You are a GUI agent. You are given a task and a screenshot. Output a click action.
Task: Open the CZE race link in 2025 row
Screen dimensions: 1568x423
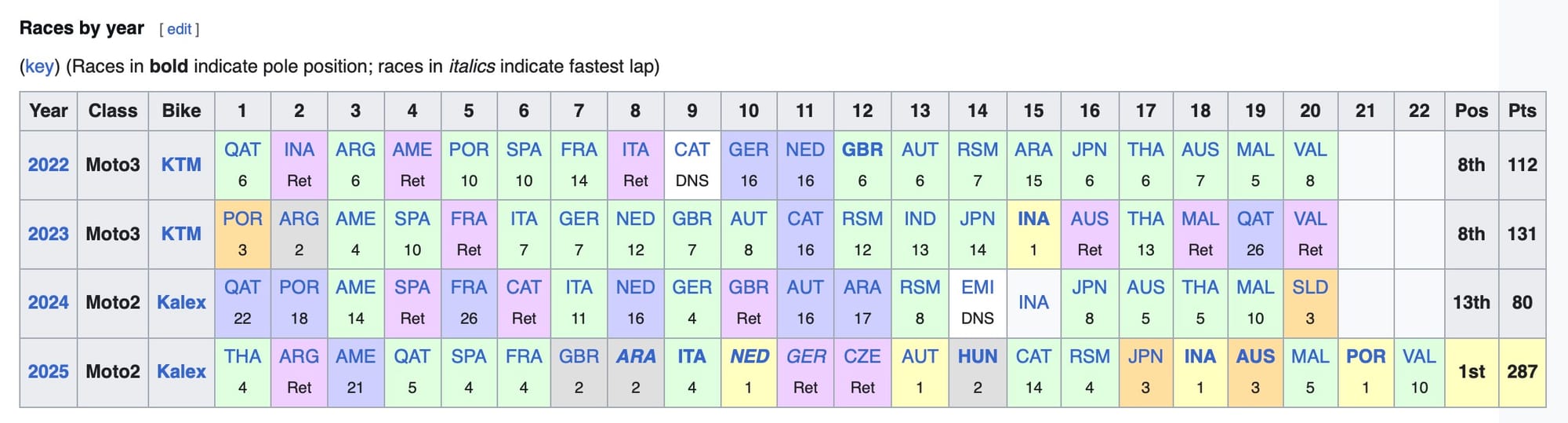click(x=862, y=356)
